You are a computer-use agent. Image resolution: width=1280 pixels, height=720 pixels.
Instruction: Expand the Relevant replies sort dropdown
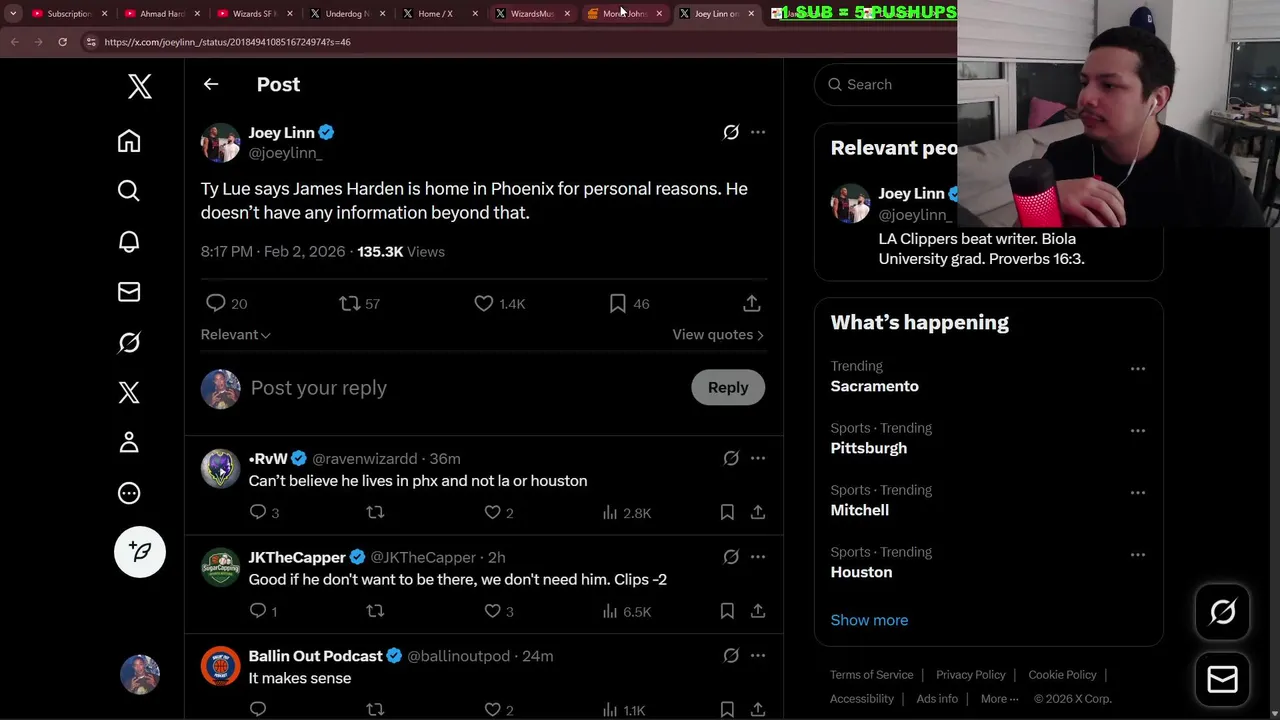click(236, 335)
